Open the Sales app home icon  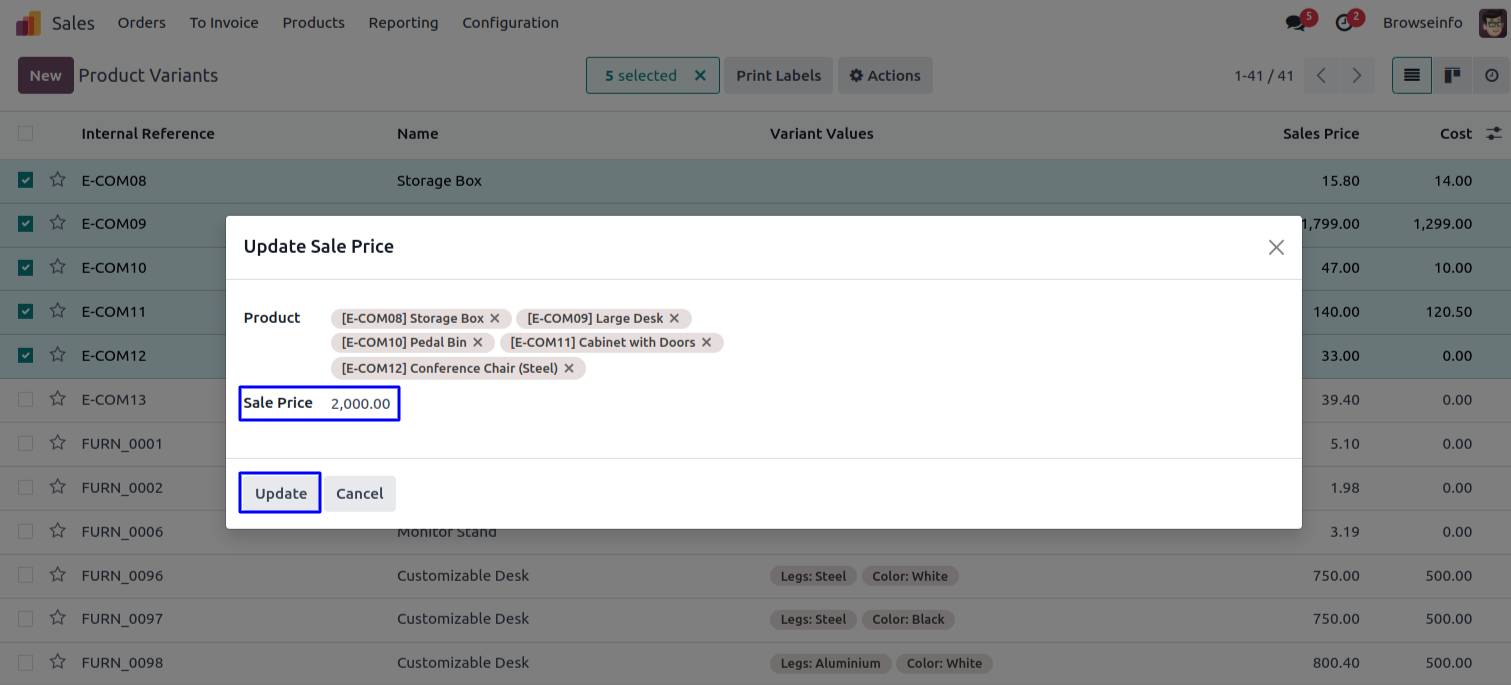coord(29,23)
